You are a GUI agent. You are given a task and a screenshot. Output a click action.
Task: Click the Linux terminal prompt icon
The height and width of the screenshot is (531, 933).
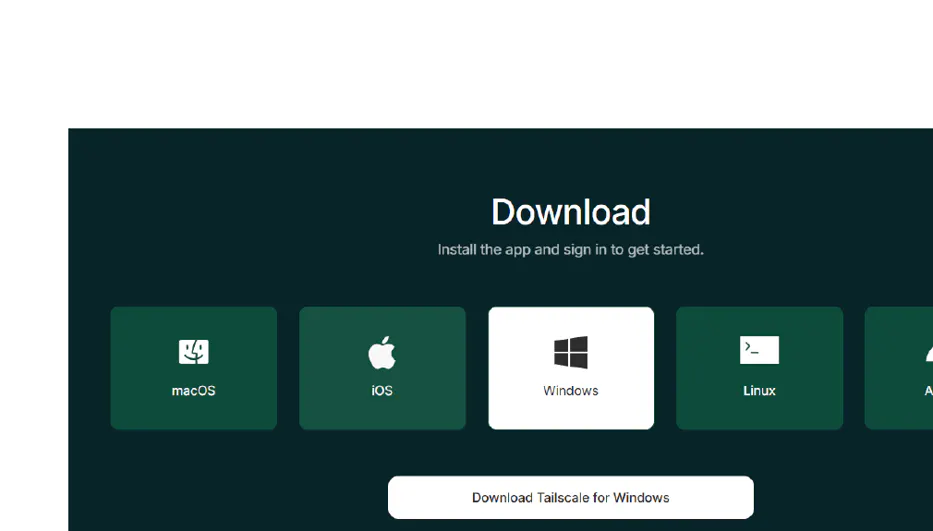[759, 349]
